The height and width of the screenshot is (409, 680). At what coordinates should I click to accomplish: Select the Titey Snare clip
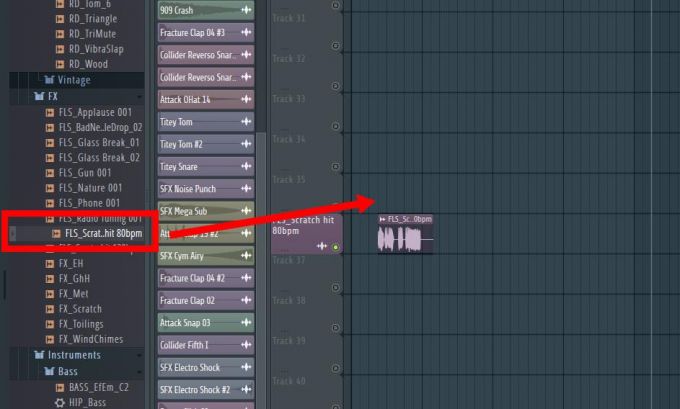coord(206,167)
